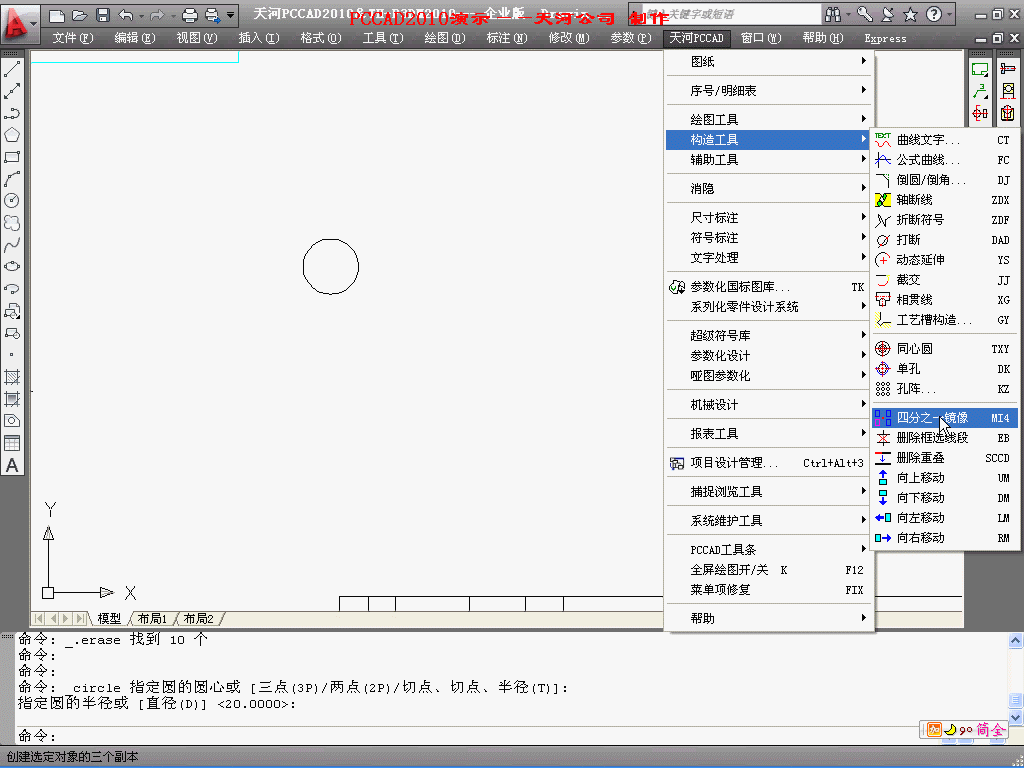Image resolution: width=1024 pixels, height=768 pixels.
Task: Choose 倒圆/倒角... from submenu
Action: [946, 180]
